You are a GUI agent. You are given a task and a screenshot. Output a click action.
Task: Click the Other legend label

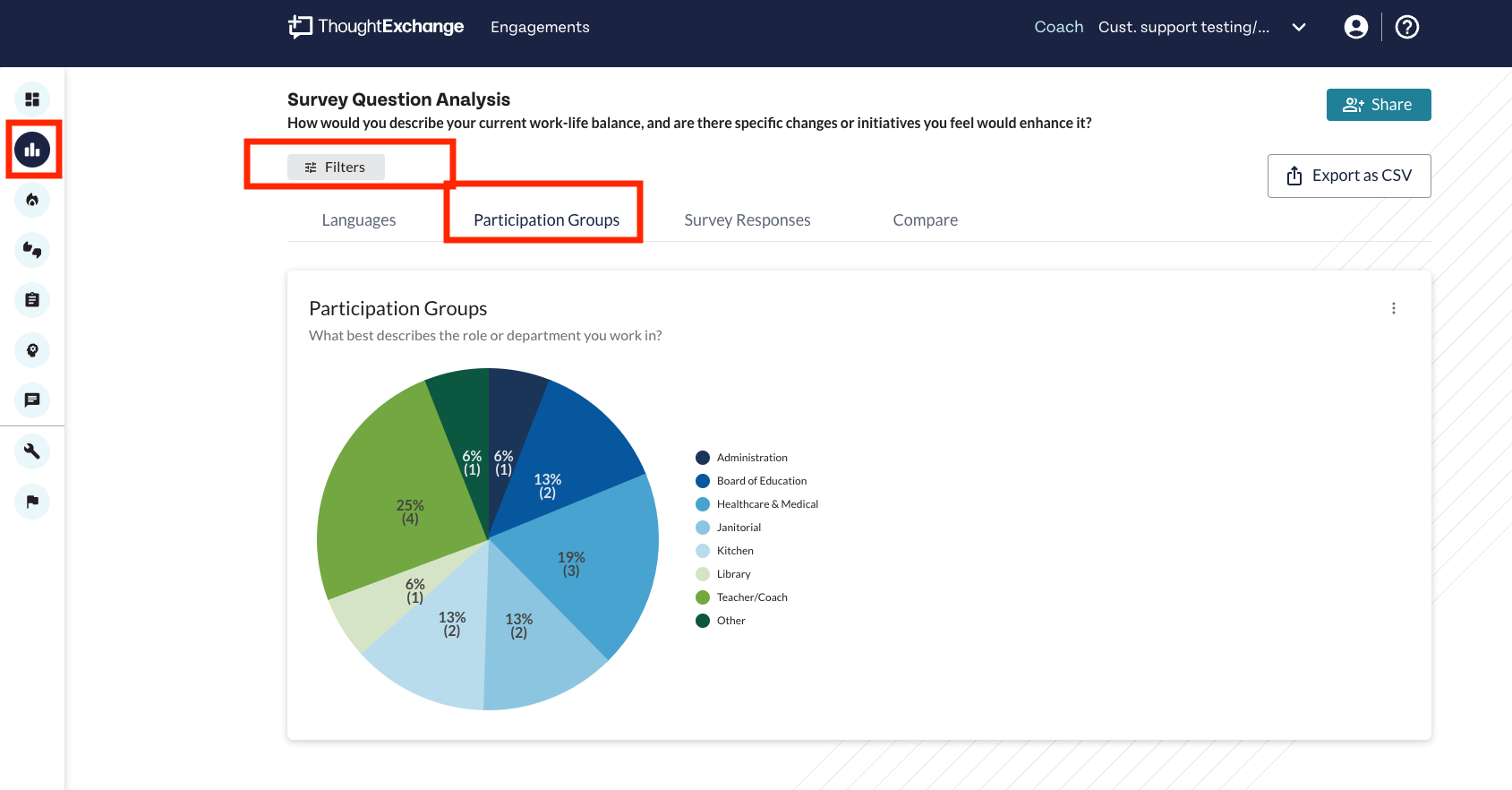(730, 621)
